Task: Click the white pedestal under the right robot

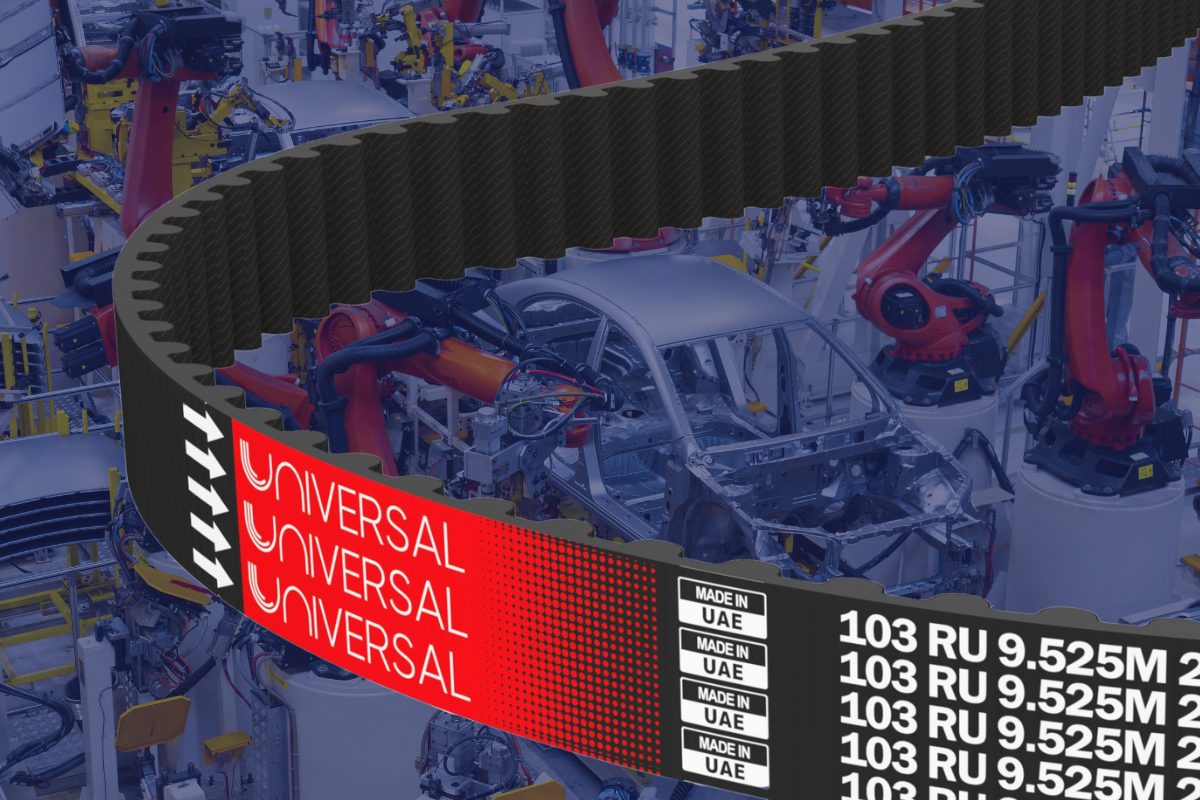Action: [1090, 540]
